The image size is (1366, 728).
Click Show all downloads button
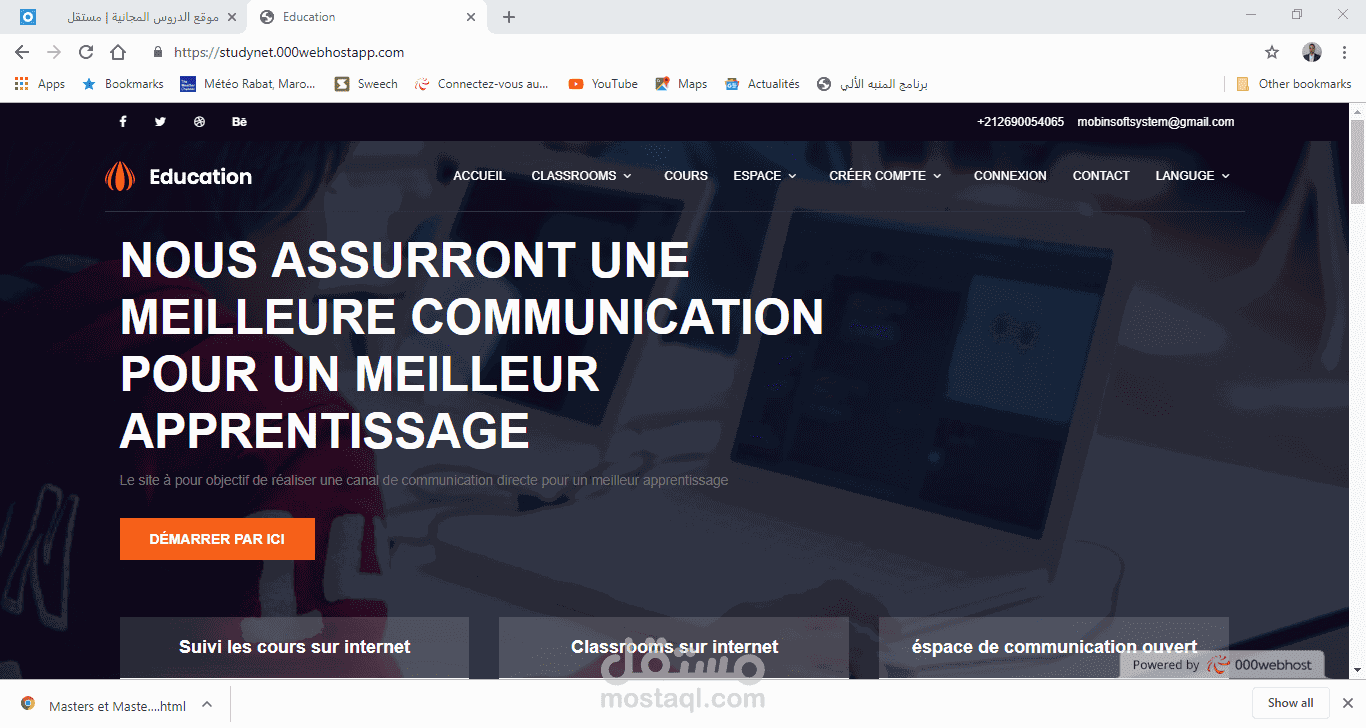(1290, 703)
